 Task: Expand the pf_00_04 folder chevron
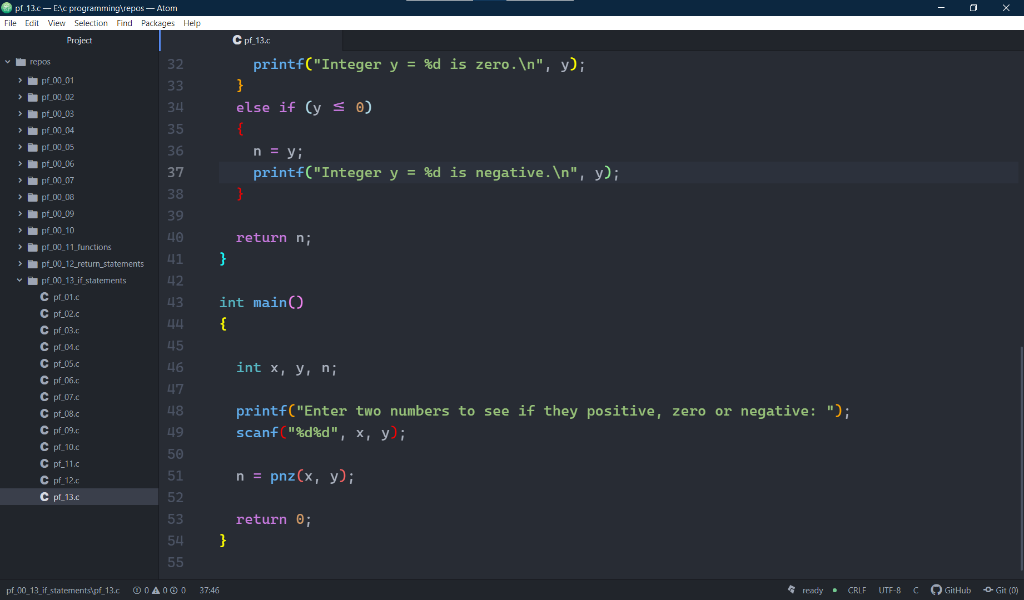[x=20, y=131]
